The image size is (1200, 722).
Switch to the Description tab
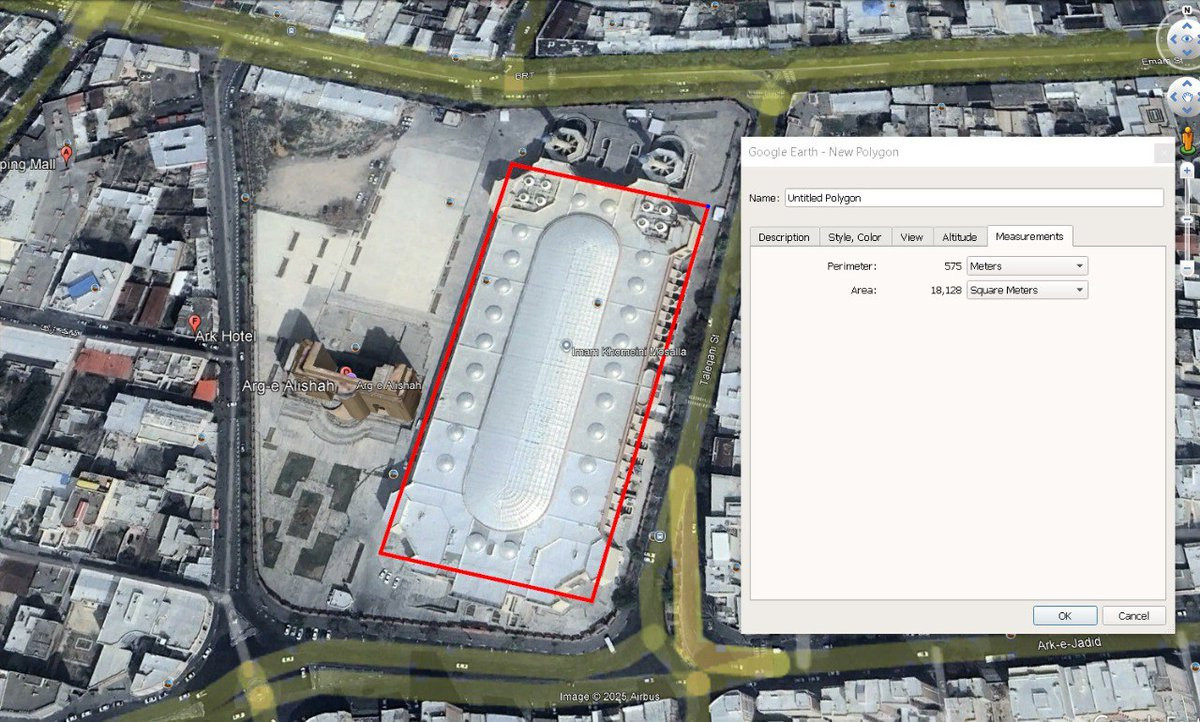click(x=784, y=237)
